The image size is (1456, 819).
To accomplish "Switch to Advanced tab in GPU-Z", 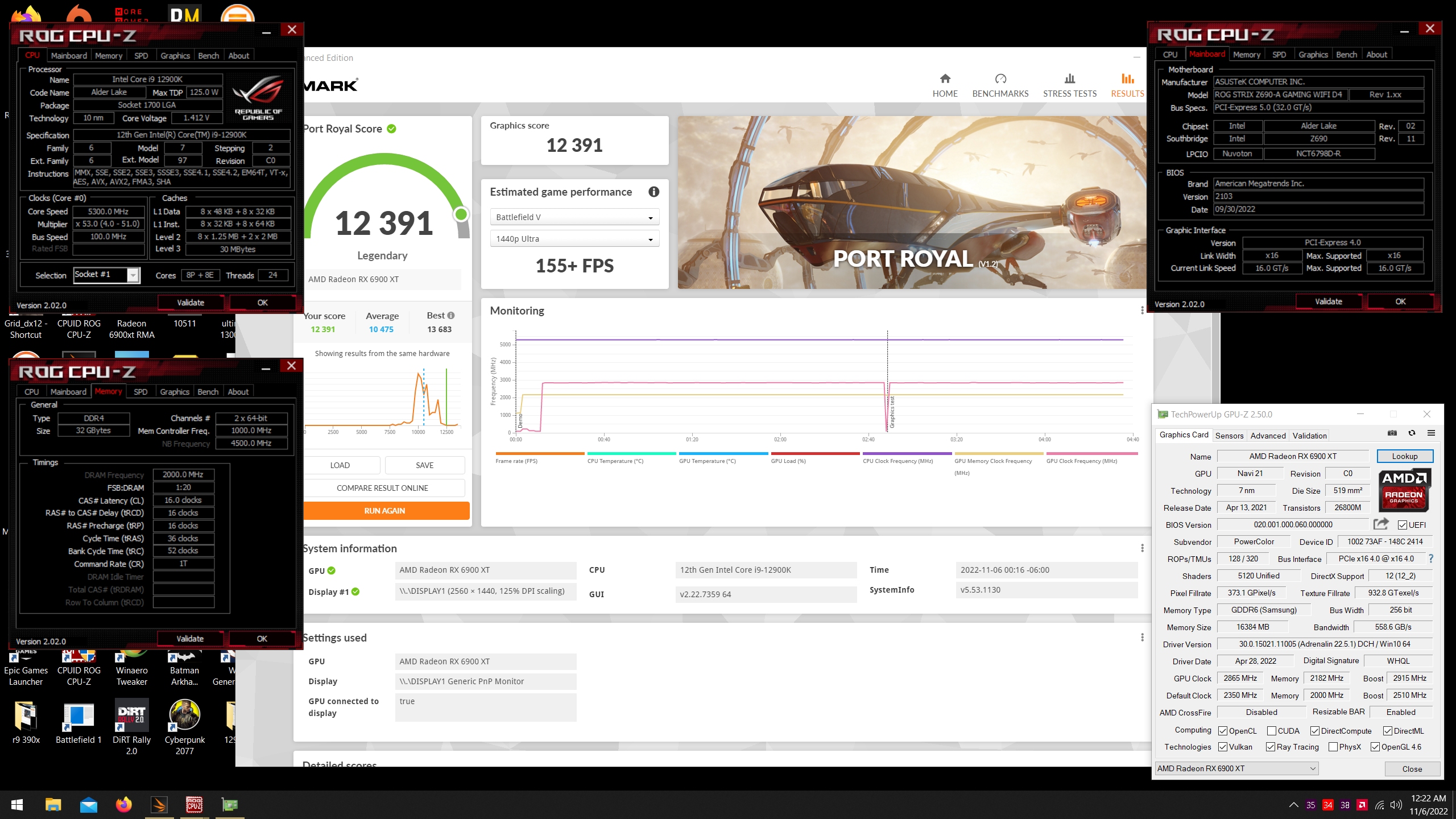I will pos(1268,436).
